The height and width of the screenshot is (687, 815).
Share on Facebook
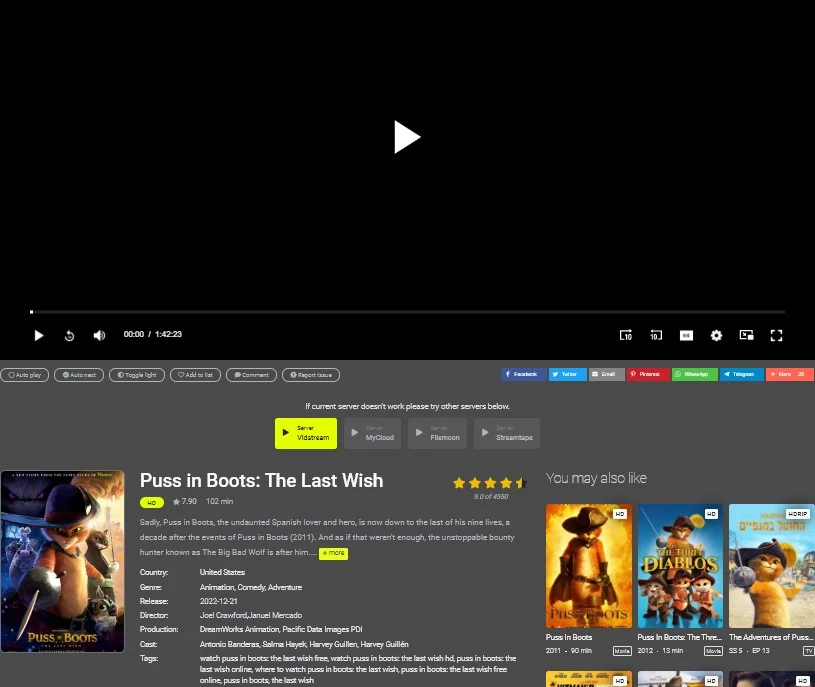[x=524, y=374]
